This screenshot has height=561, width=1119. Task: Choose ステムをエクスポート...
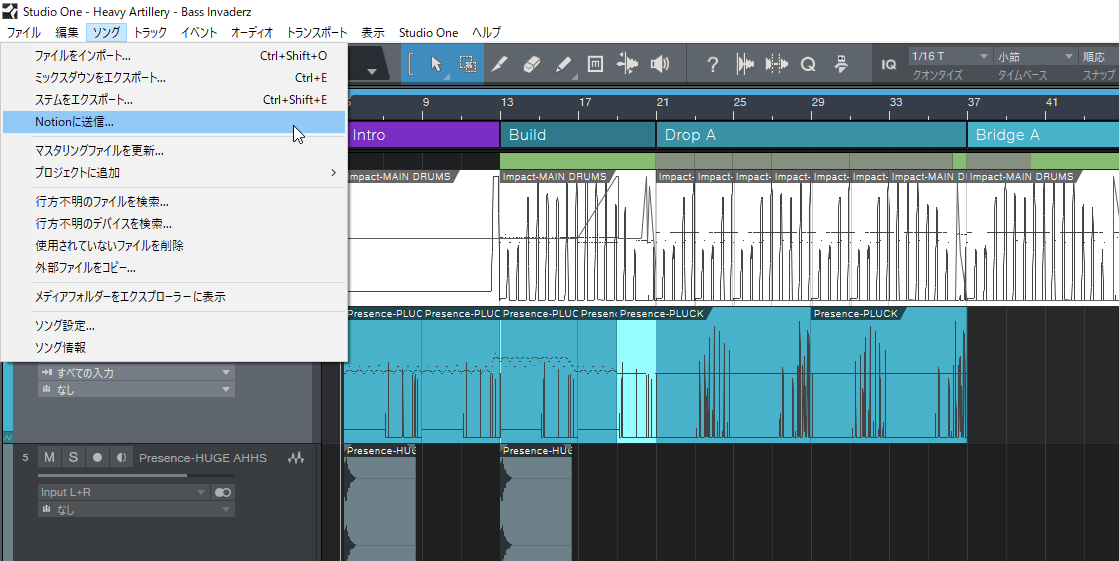tap(174, 100)
